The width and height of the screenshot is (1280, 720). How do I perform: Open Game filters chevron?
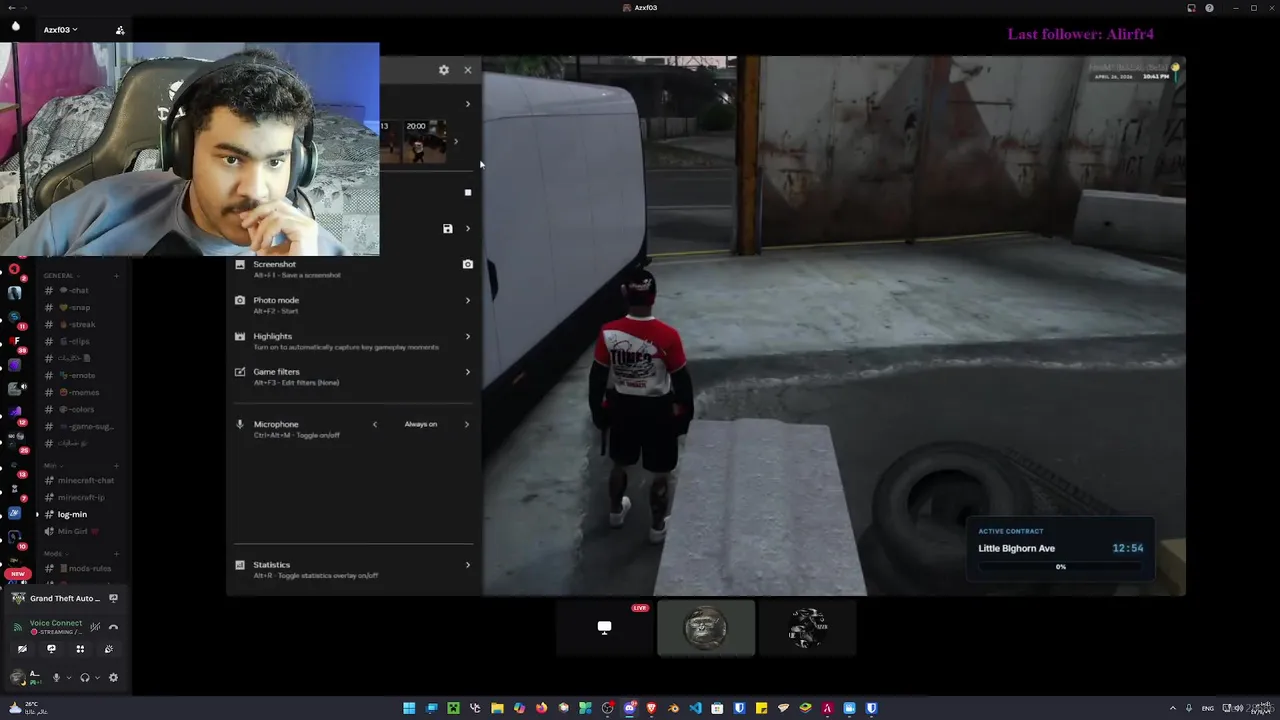(x=468, y=372)
